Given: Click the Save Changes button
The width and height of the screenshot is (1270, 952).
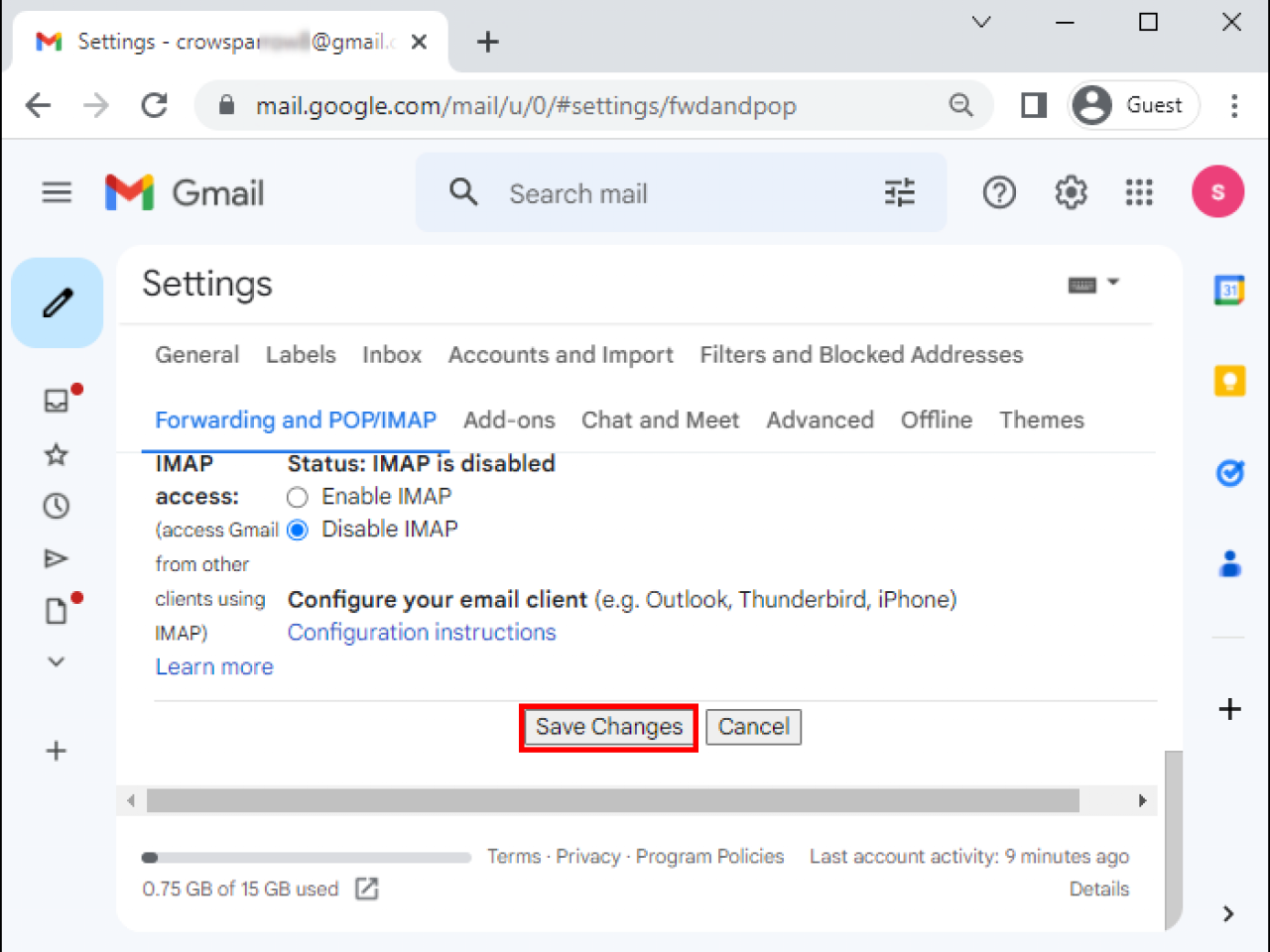Looking at the screenshot, I should tap(609, 727).
